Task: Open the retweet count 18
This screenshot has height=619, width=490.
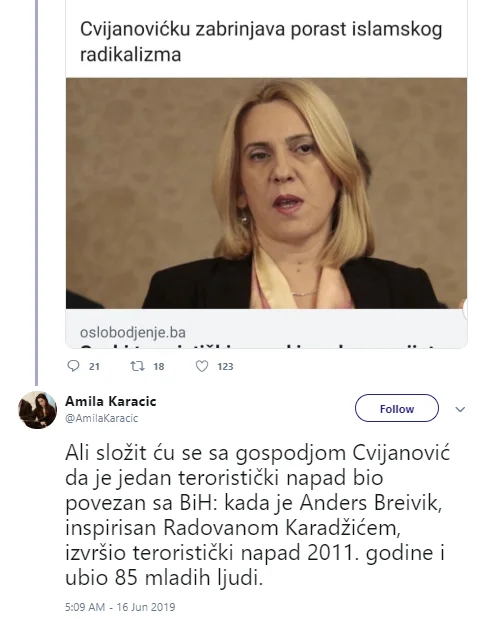Action: tap(159, 367)
